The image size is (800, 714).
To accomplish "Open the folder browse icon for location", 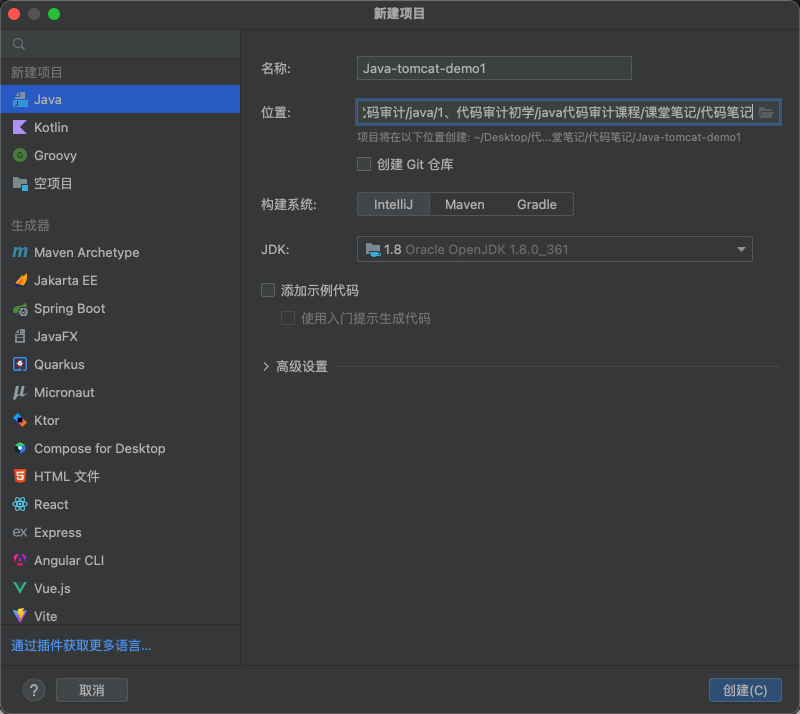I will [766, 112].
